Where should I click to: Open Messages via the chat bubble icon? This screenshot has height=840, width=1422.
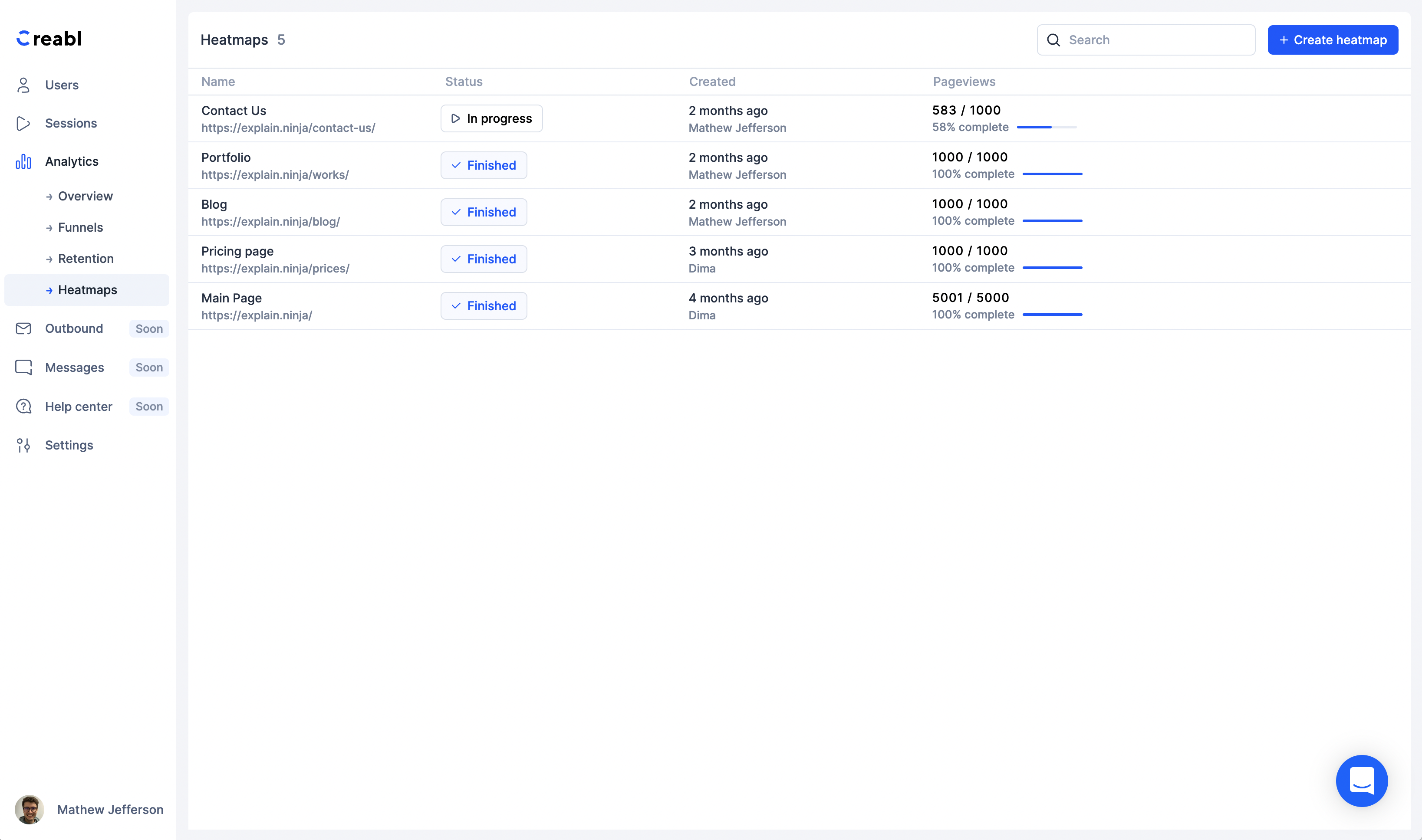point(23,367)
